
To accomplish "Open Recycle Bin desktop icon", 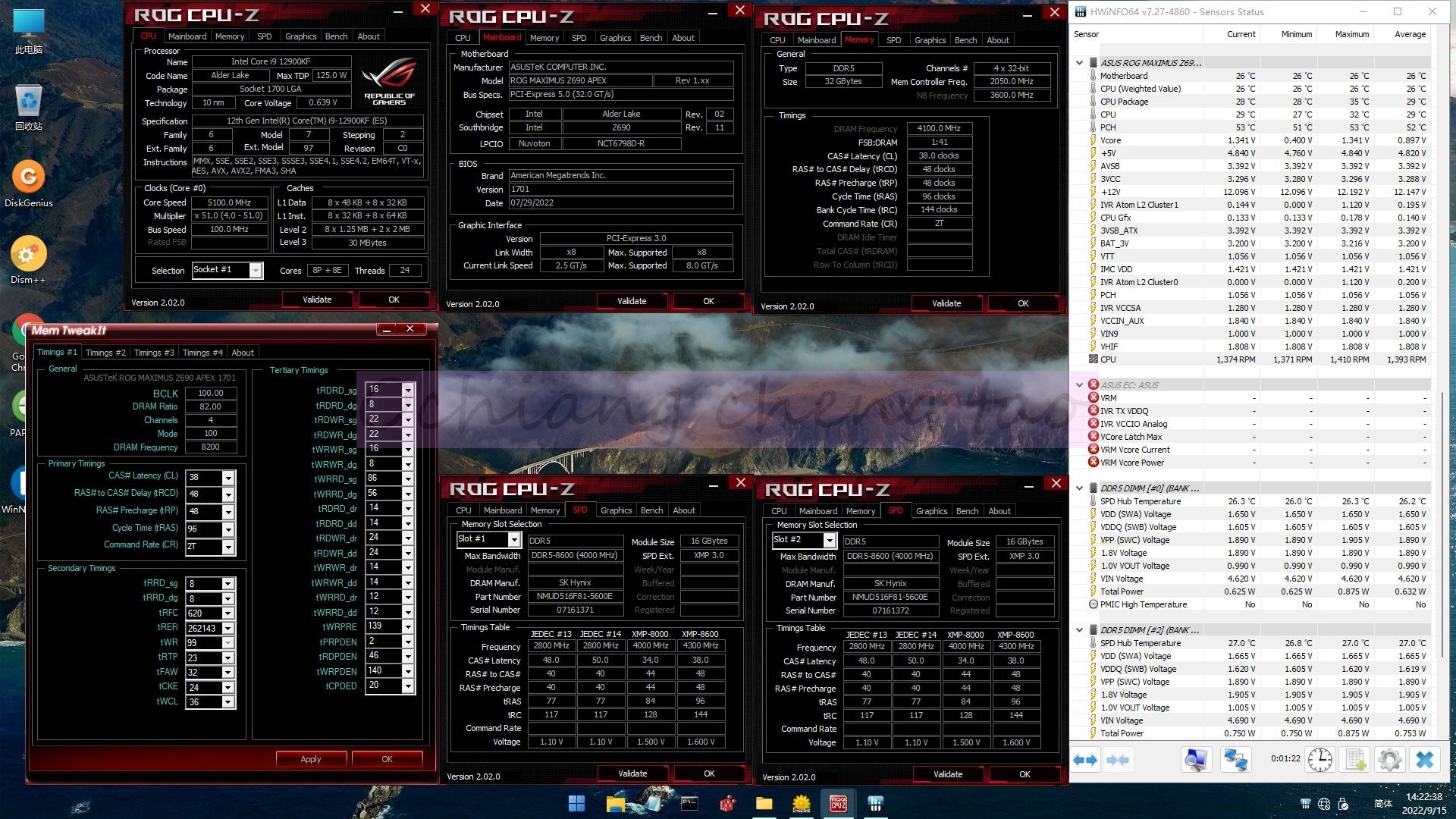I will click(x=29, y=107).
